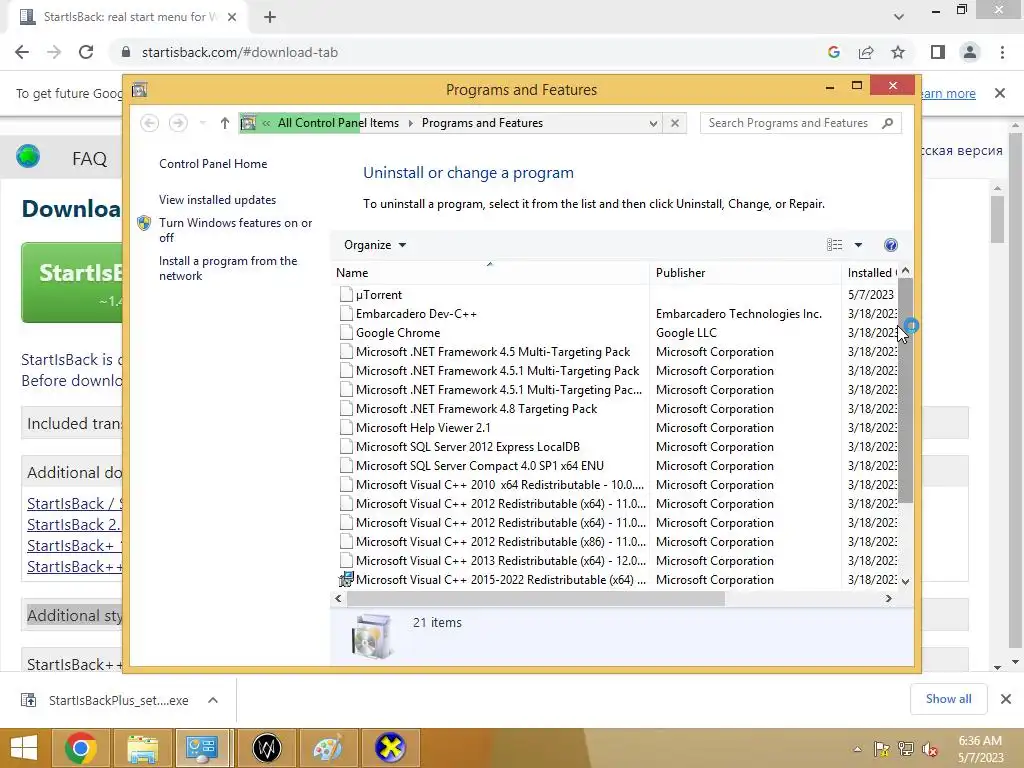
Task: Open the Windows Start button
Action: tap(24, 748)
